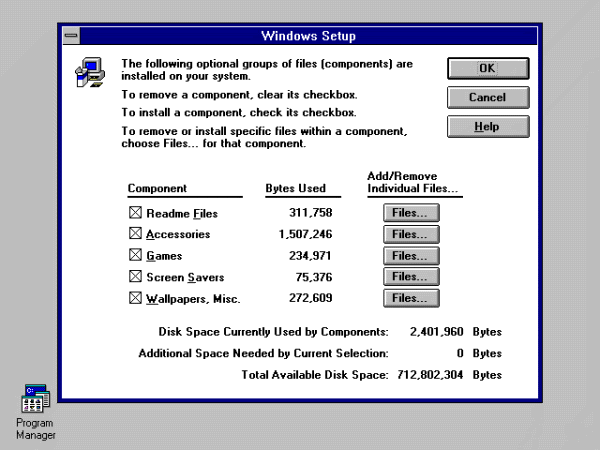Image resolution: width=600 pixels, height=450 pixels.
Task: Open Files... for Readme Files
Action: 411,213
